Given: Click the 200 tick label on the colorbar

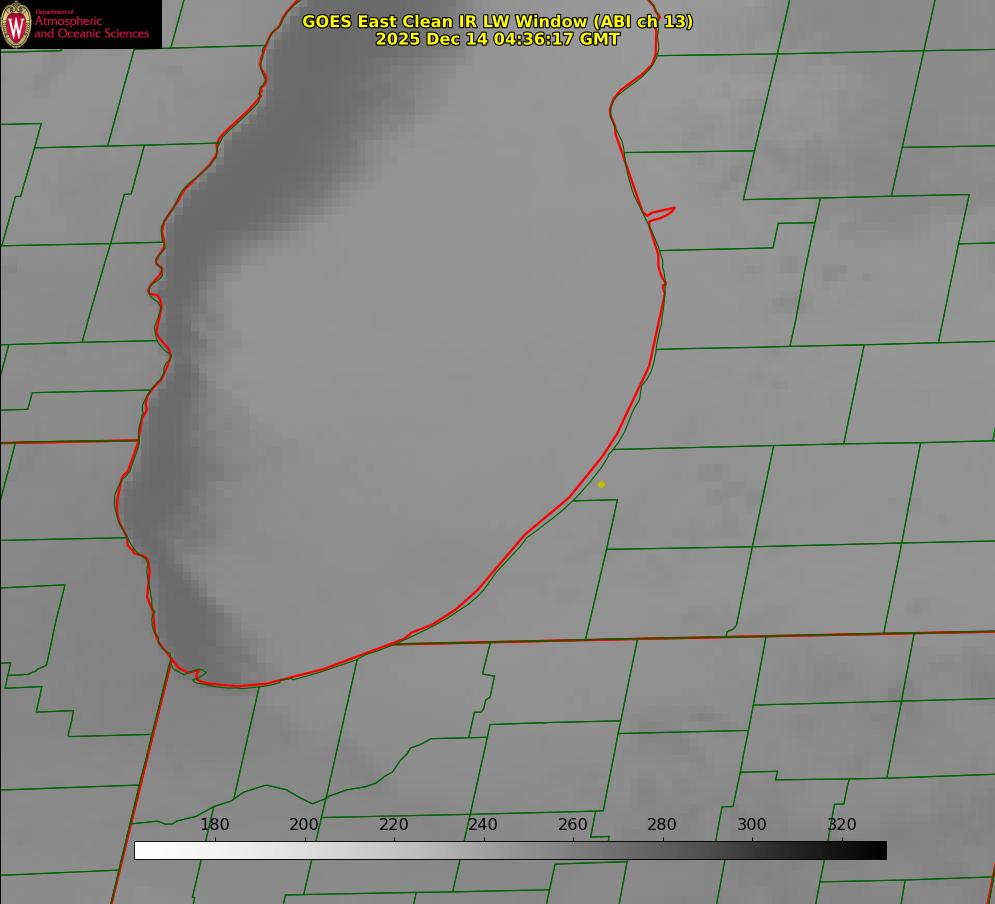Looking at the screenshot, I should pyautogui.click(x=304, y=824).
